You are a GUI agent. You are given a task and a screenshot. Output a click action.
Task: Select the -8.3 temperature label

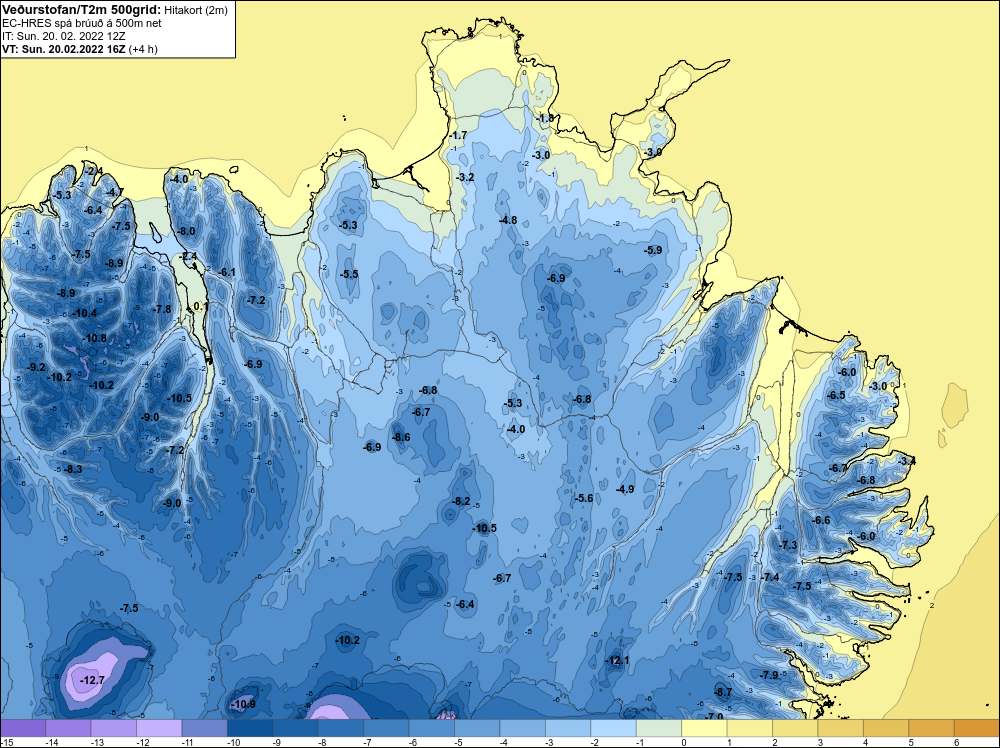pyautogui.click(x=73, y=469)
